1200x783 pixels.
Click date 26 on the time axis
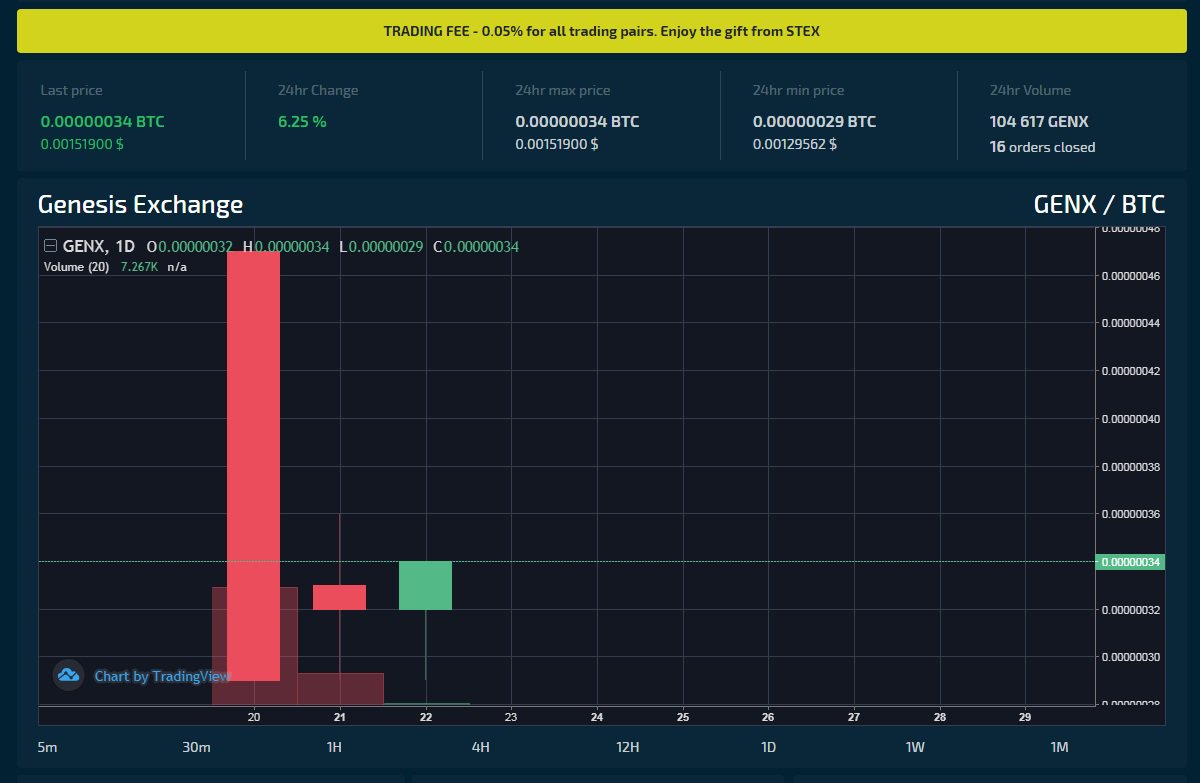coord(768,717)
